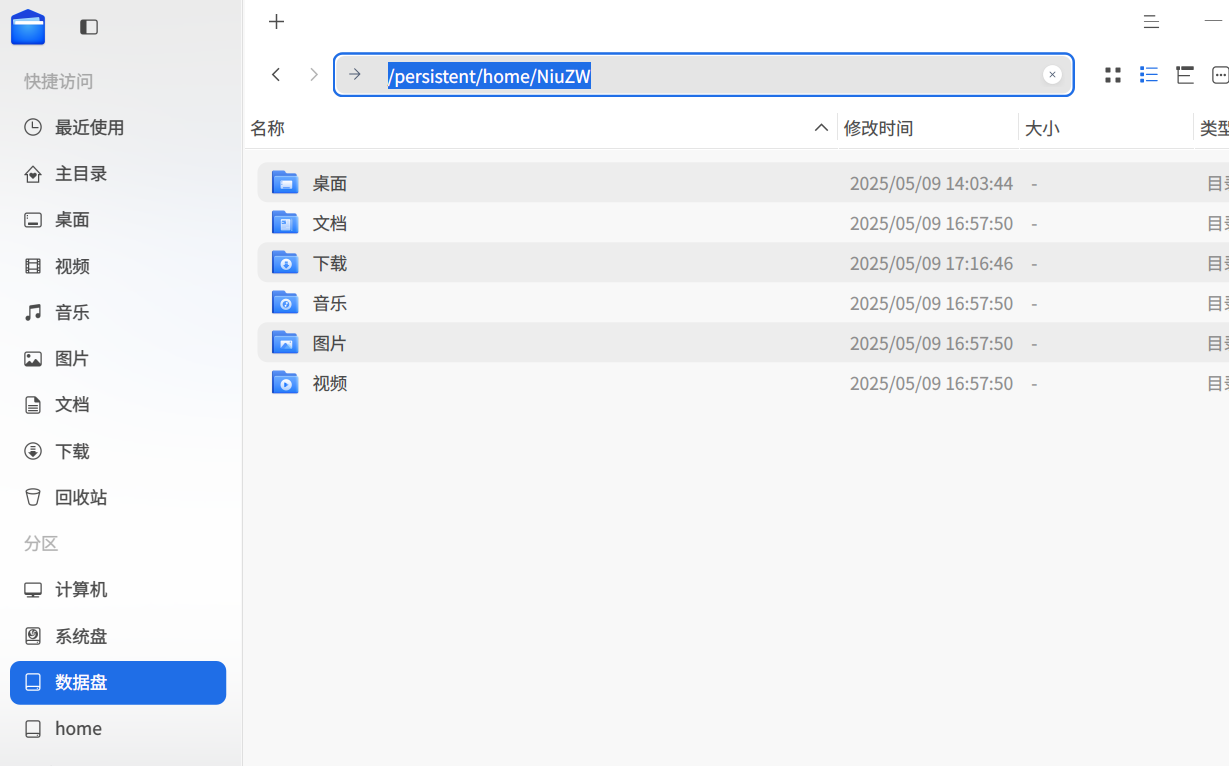
Task: Open 下载 from the sidebar
Action: (118, 452)
